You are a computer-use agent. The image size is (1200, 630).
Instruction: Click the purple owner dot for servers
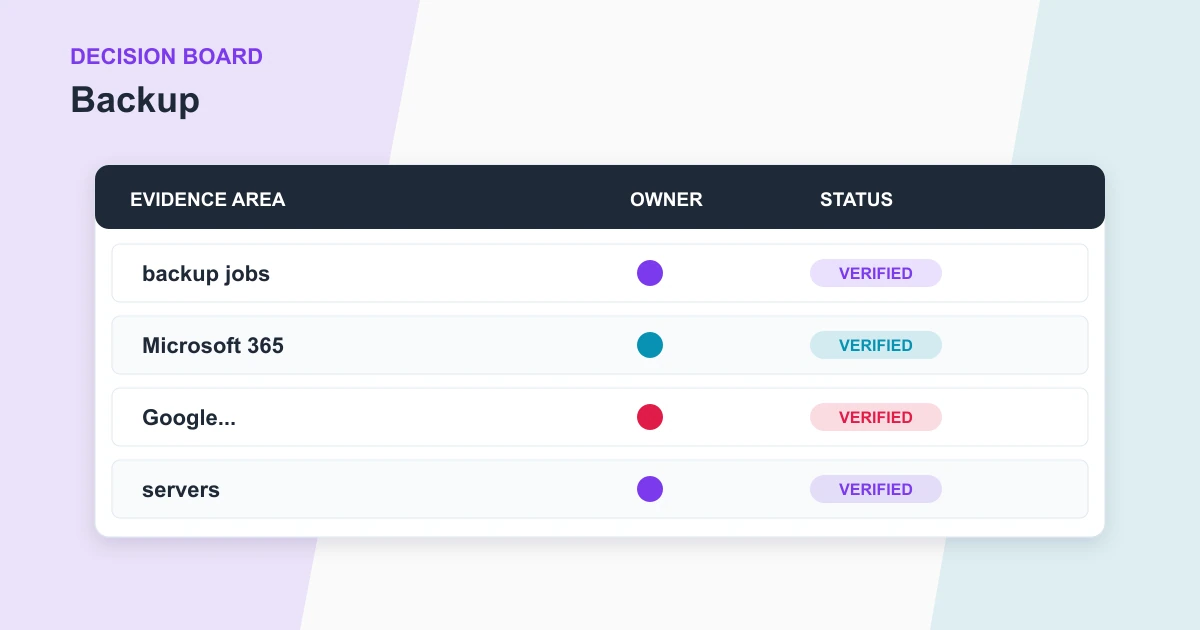click(x=650, y=489)
